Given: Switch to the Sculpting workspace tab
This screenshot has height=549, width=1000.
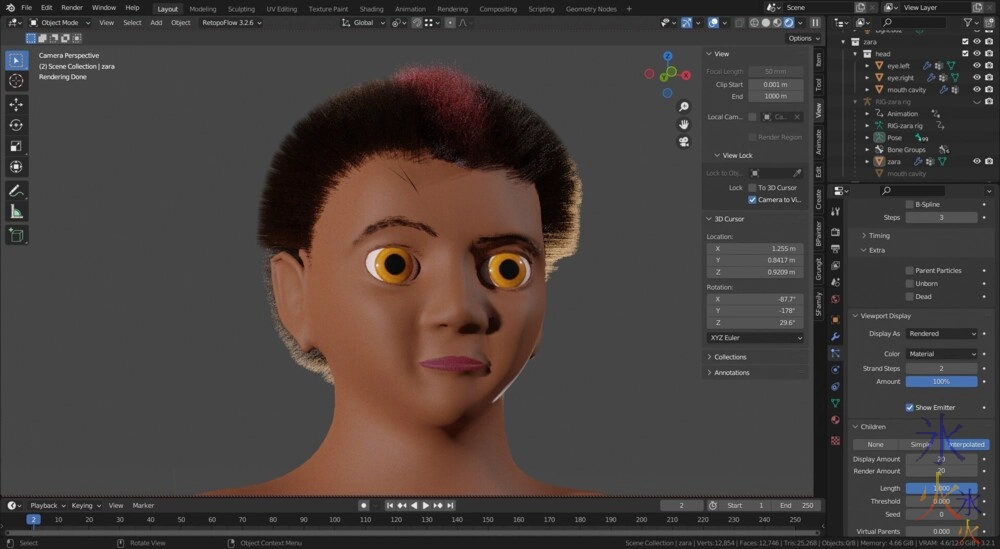Looking at the screenshot, I should [241, 8].
